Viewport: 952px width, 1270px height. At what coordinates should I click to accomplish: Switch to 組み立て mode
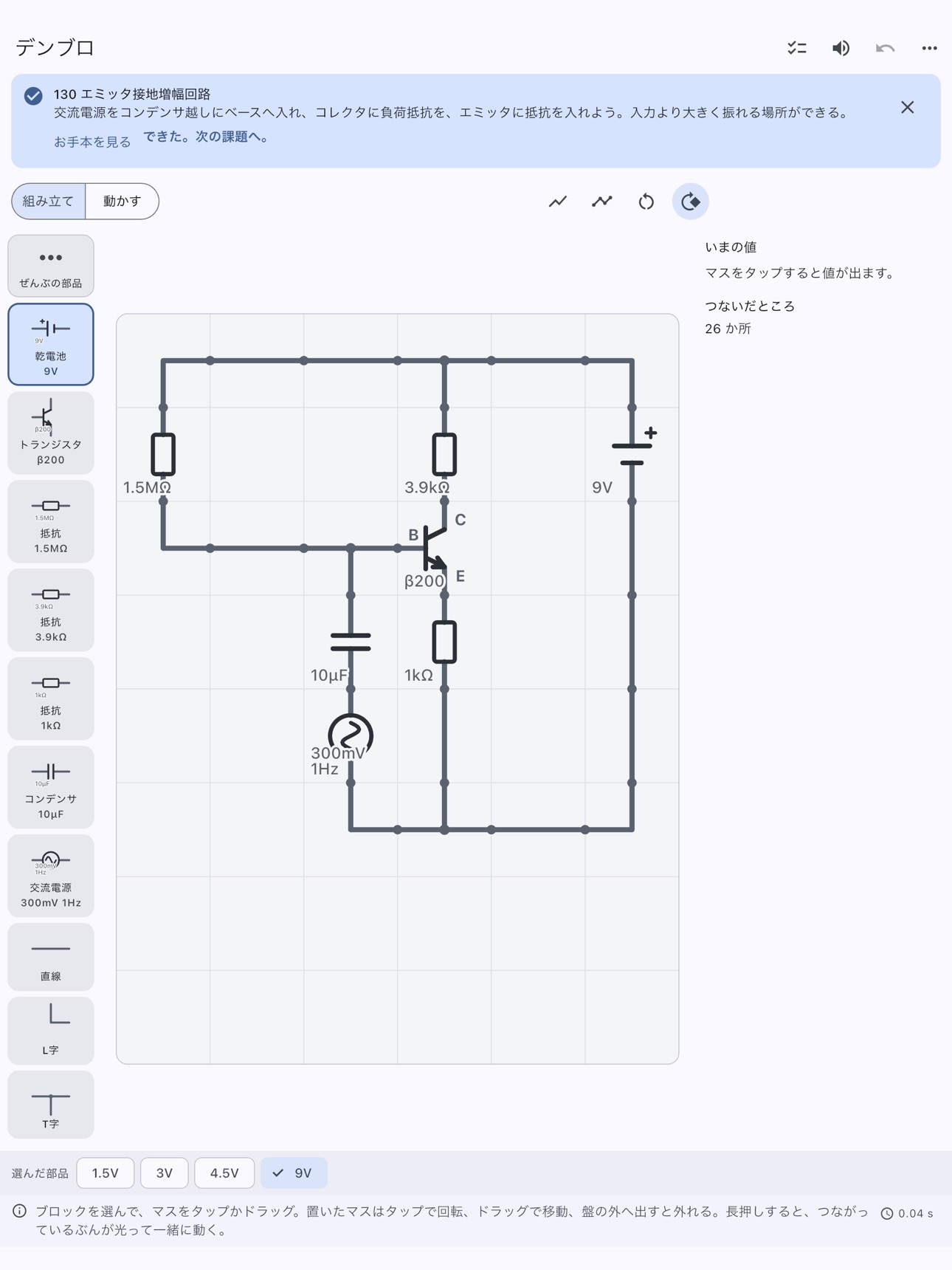click(49, 202)
